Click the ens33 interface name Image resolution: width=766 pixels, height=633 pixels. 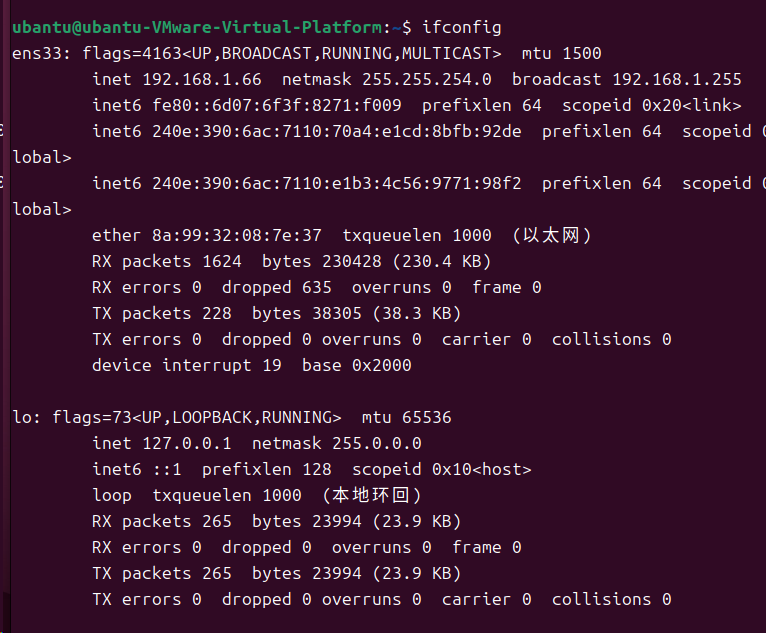coord(37,53)
